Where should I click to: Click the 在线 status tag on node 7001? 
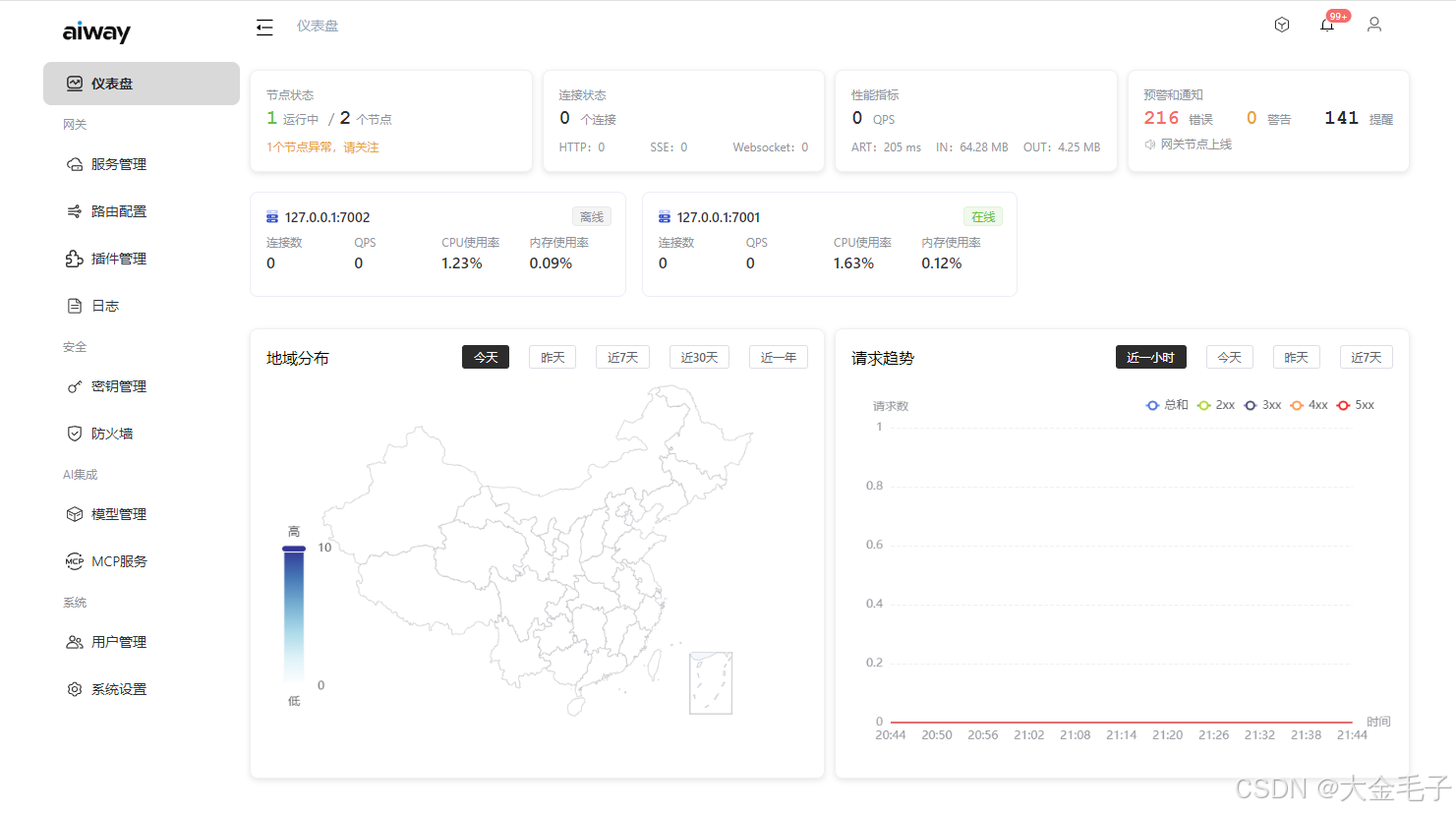pos(983,217)
